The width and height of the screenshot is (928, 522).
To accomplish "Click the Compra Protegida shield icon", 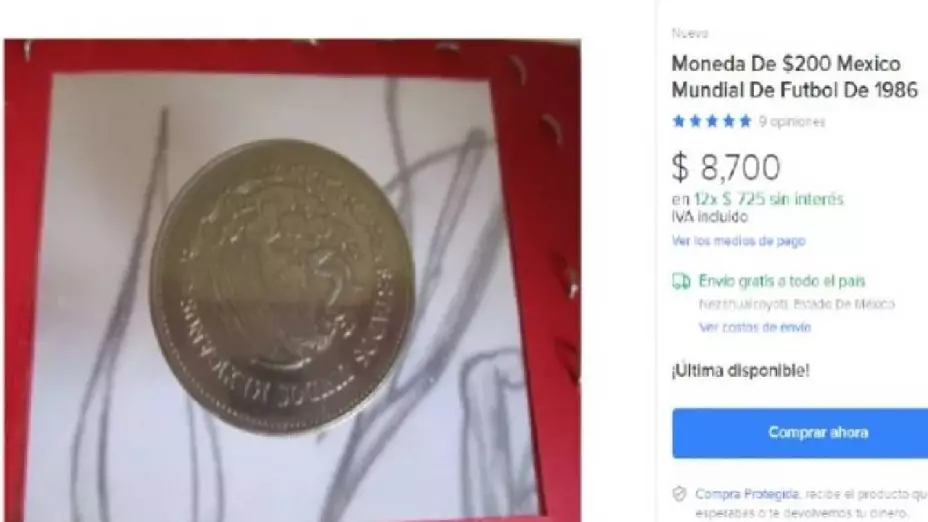I will coord(679,494).
